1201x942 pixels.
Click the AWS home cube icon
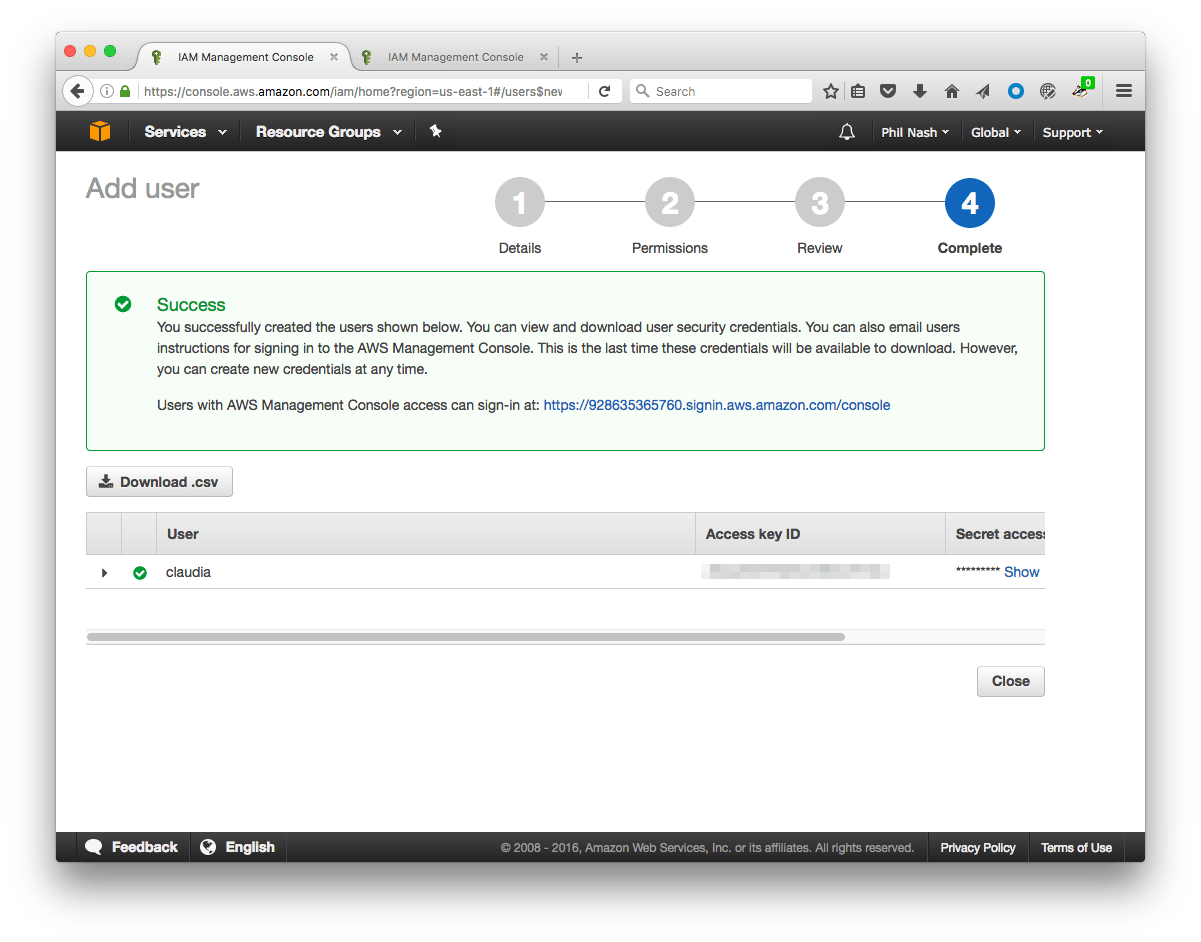click(100, 131)
